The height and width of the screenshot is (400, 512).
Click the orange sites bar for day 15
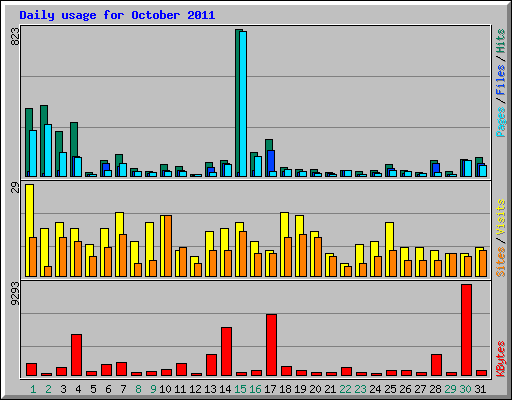point(243,254)
